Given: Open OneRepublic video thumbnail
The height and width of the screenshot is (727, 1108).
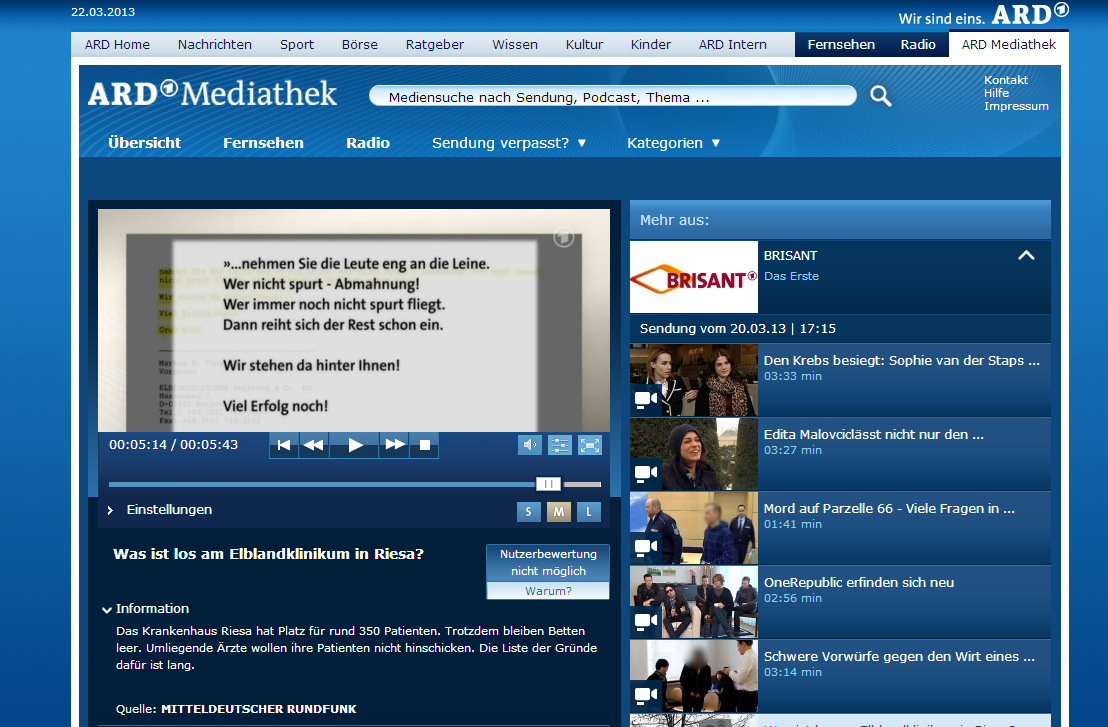Looking at the screenshot, I should point(694,603).
